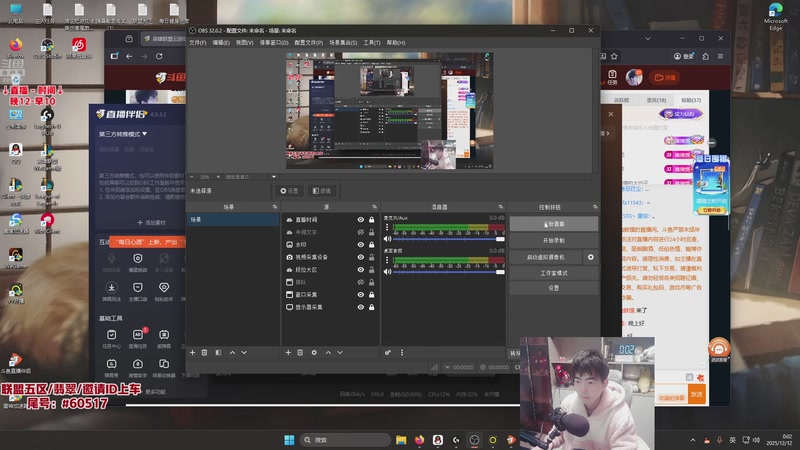
Task: Hide the 直播时间 source
Action: (x=361, y=220)
